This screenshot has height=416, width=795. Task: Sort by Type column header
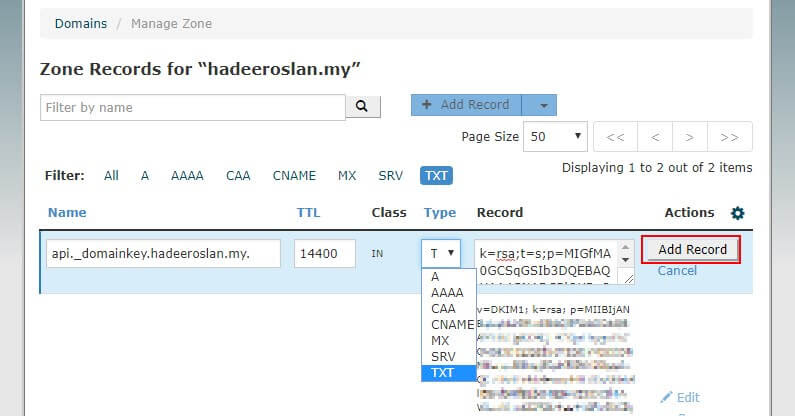click(440, 213)
